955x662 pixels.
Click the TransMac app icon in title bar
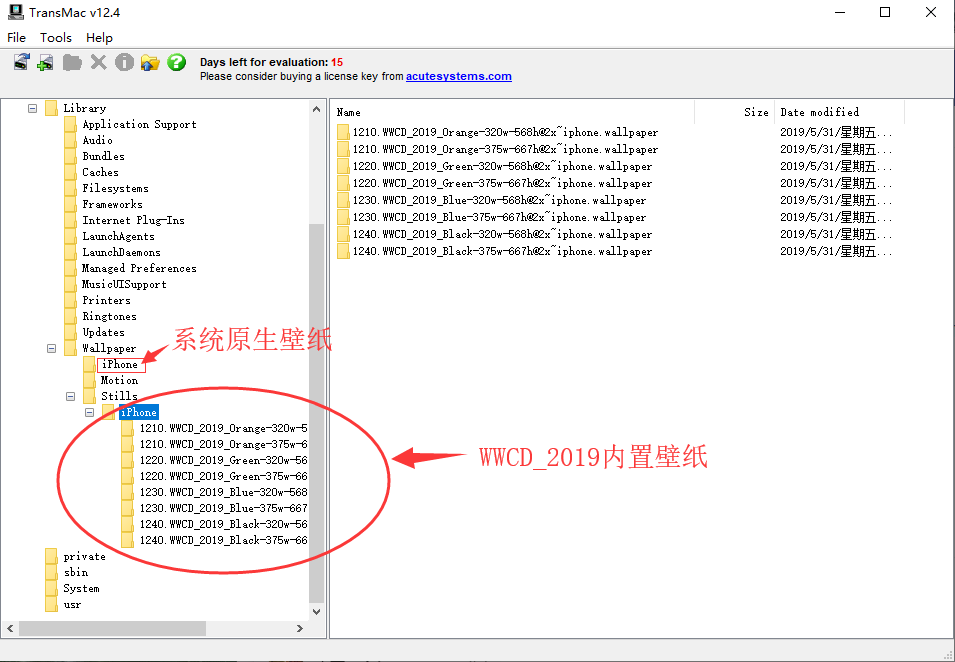coord(16,12)
